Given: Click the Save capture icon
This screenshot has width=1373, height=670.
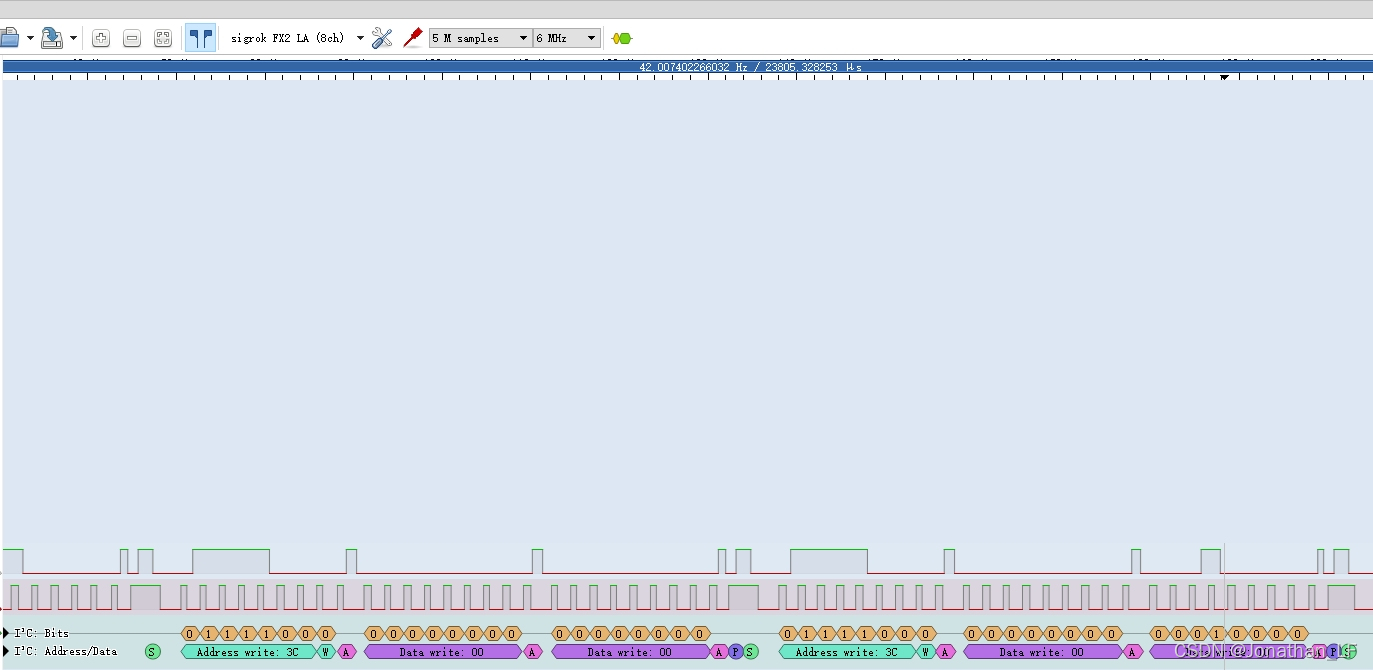Looking at the screenshot, I should click(x=52, y=38).
